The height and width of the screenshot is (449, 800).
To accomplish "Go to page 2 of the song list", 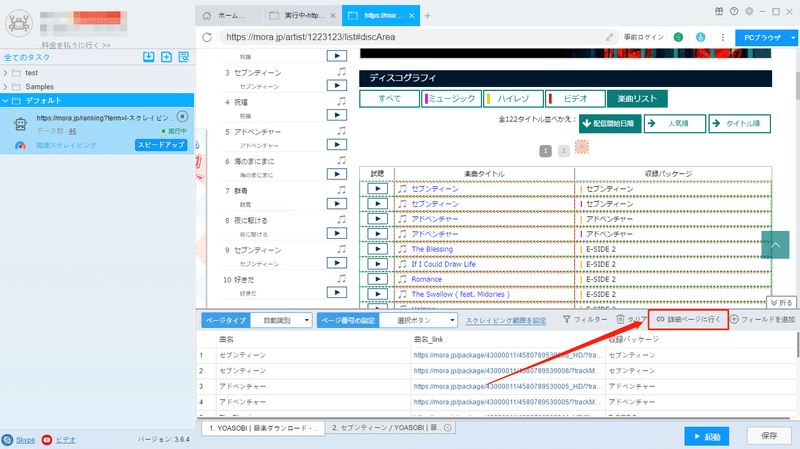I will point(563,151).
